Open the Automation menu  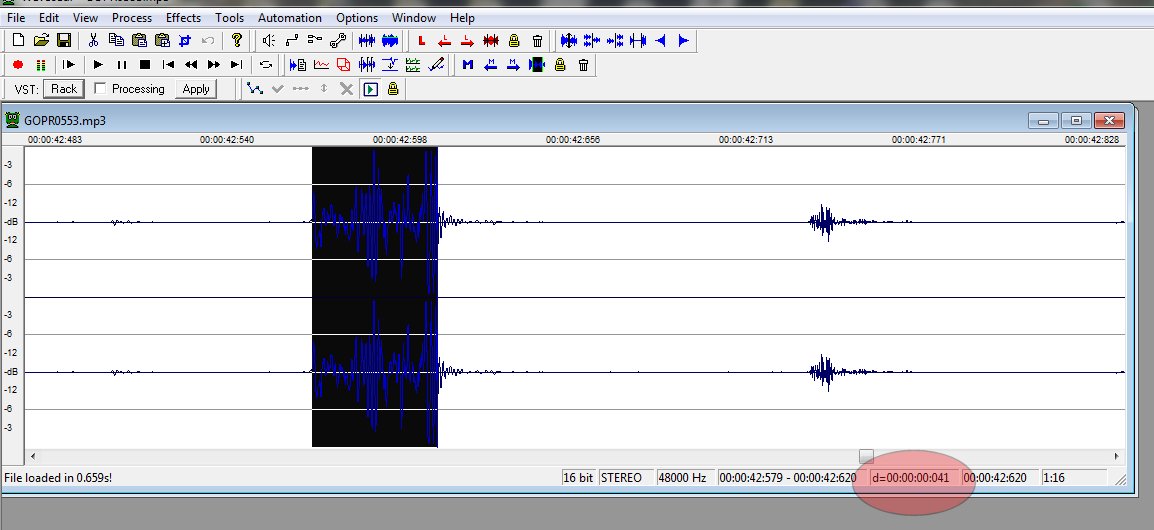tap(289, 18)
